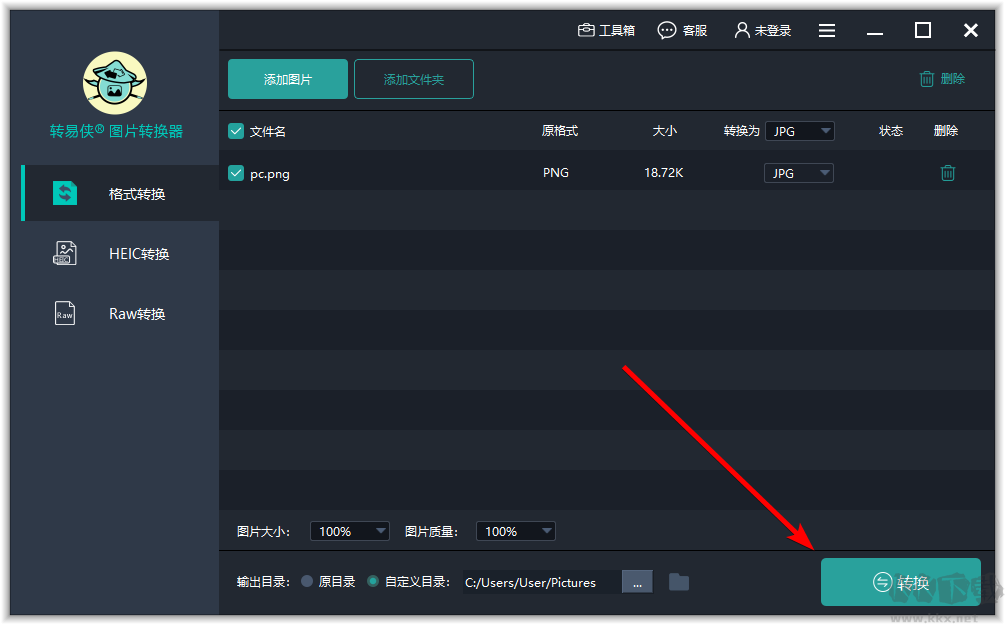Select Raw转换 tab

point(120,313)
